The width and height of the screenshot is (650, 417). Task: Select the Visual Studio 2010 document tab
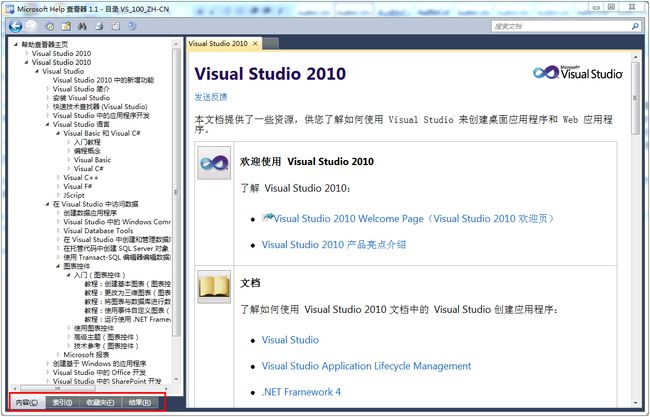point(218,44)
